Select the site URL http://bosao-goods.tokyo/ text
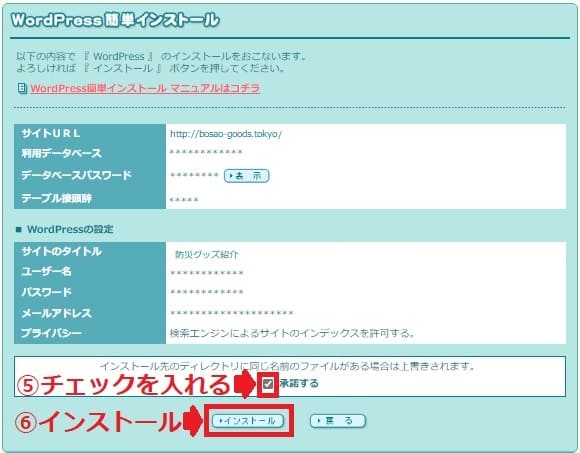580x453 pixels. [226, 134]
